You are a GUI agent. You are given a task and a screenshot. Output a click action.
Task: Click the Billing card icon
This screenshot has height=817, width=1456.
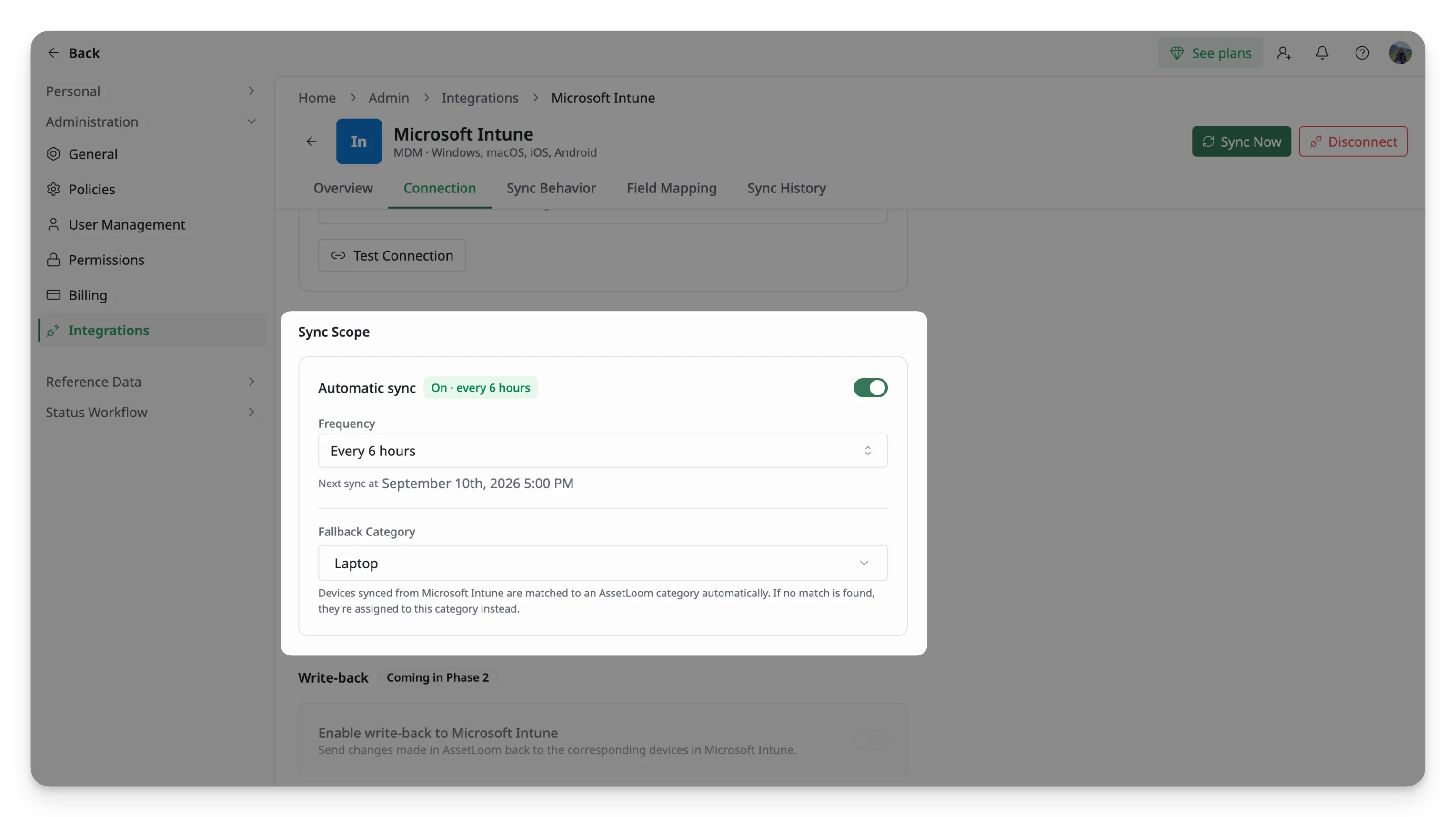coord(53,294)
